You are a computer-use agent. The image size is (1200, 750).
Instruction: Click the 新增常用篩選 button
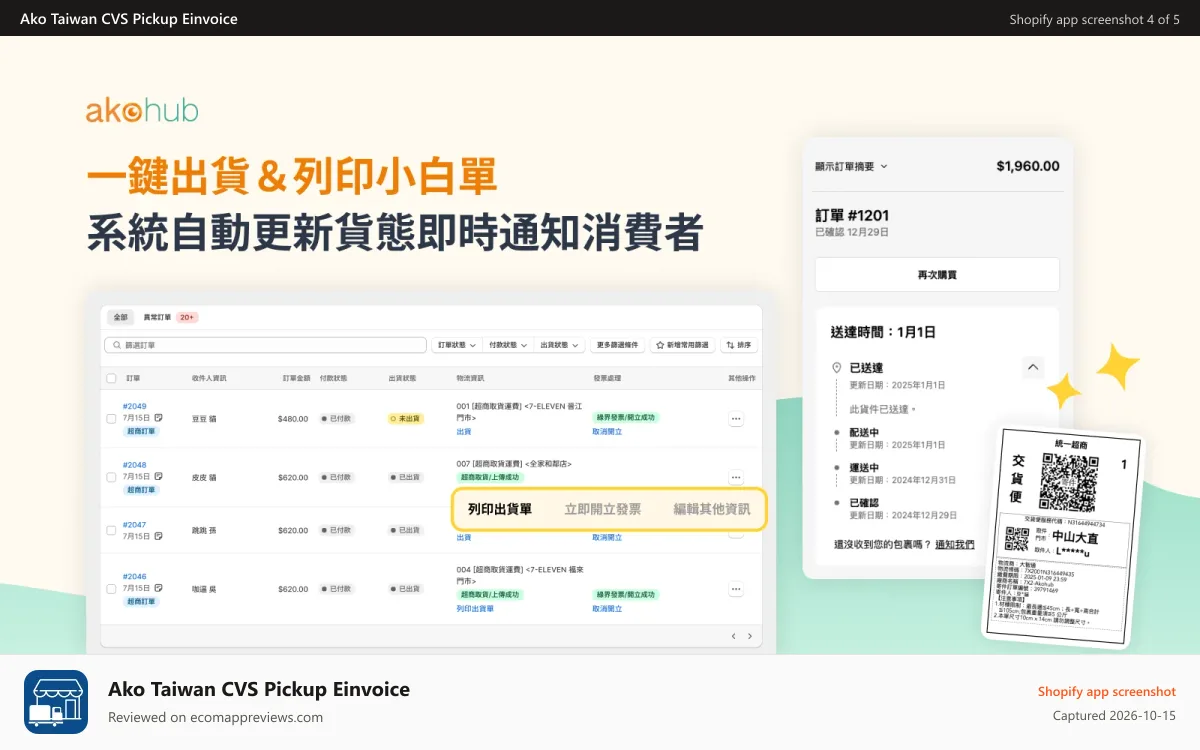(683, 345)
